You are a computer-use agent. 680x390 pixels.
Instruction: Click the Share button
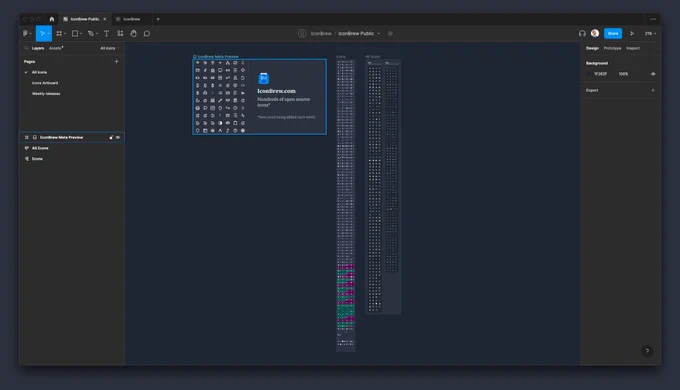(613, 33)
